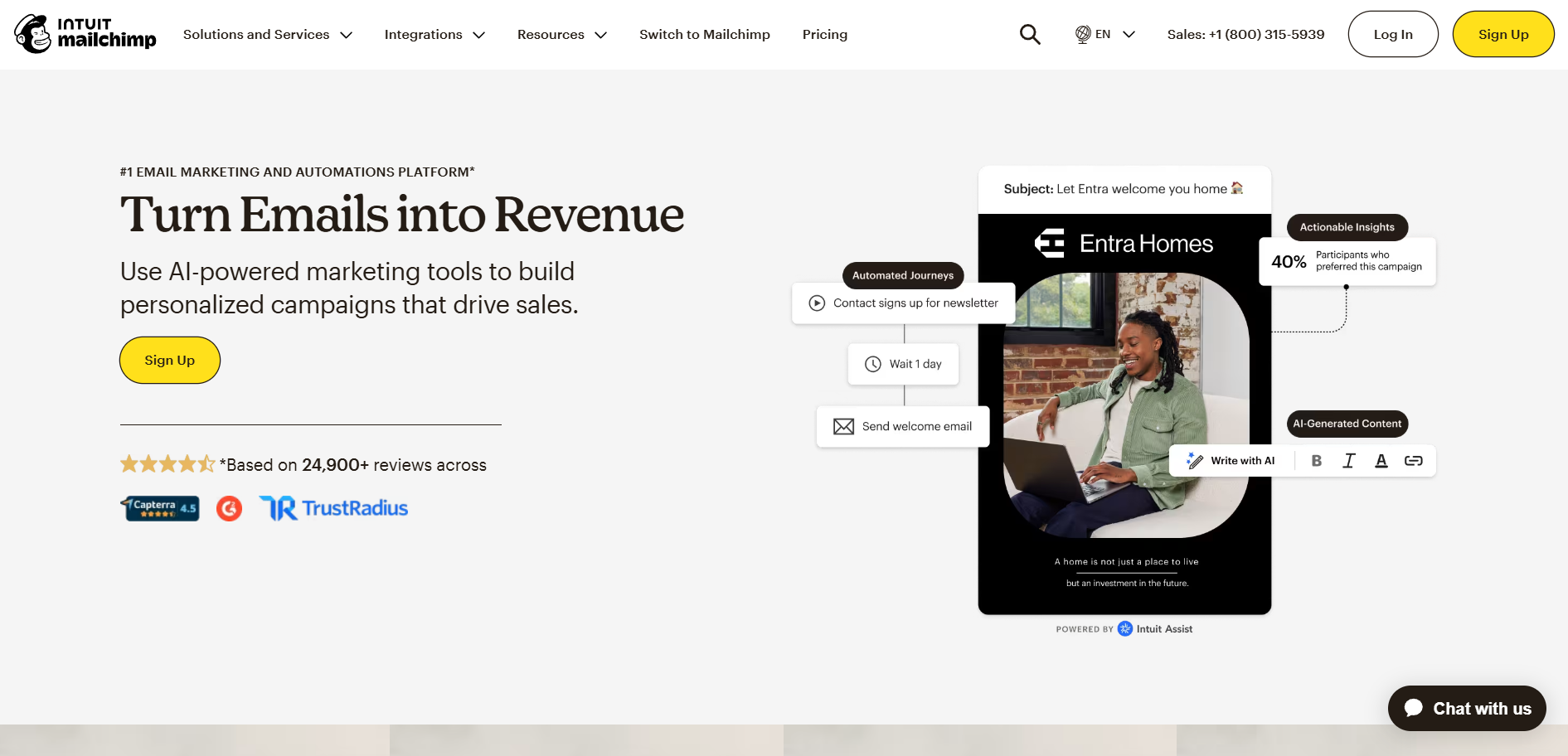Click the TrustRadius logo

click(x=333, y=508)
